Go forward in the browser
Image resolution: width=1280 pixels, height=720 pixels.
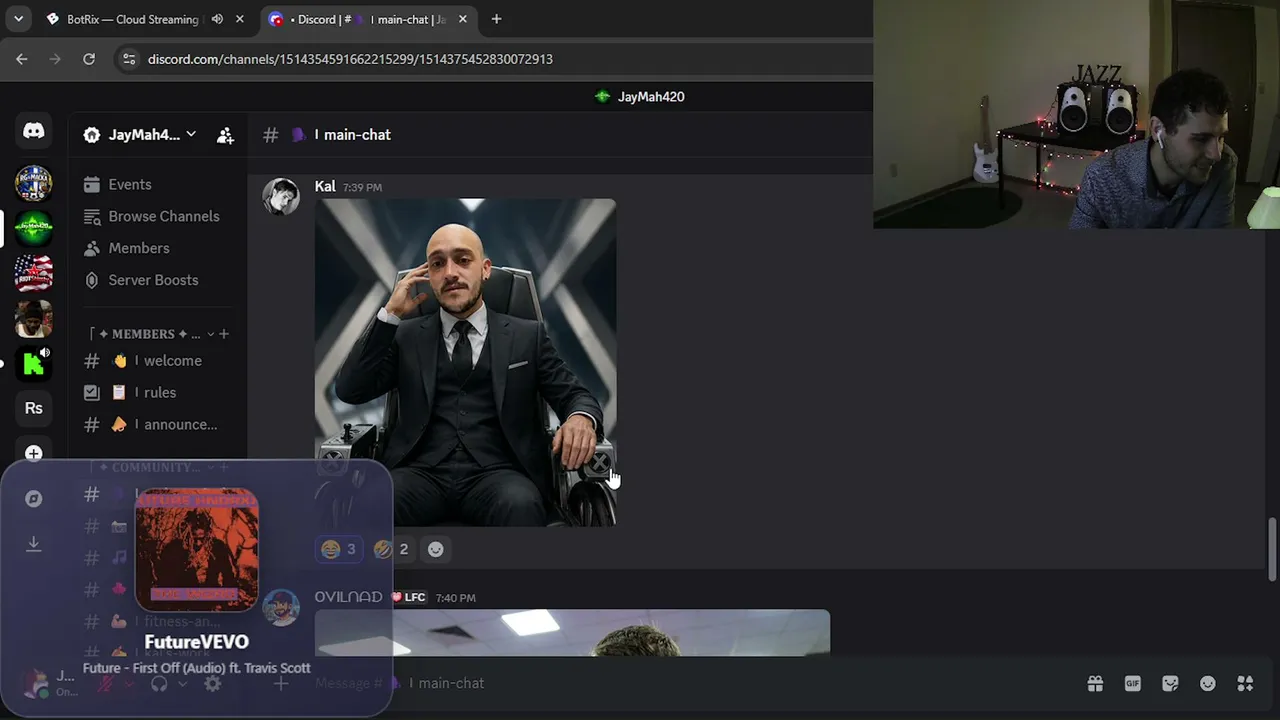click(55, 59)
